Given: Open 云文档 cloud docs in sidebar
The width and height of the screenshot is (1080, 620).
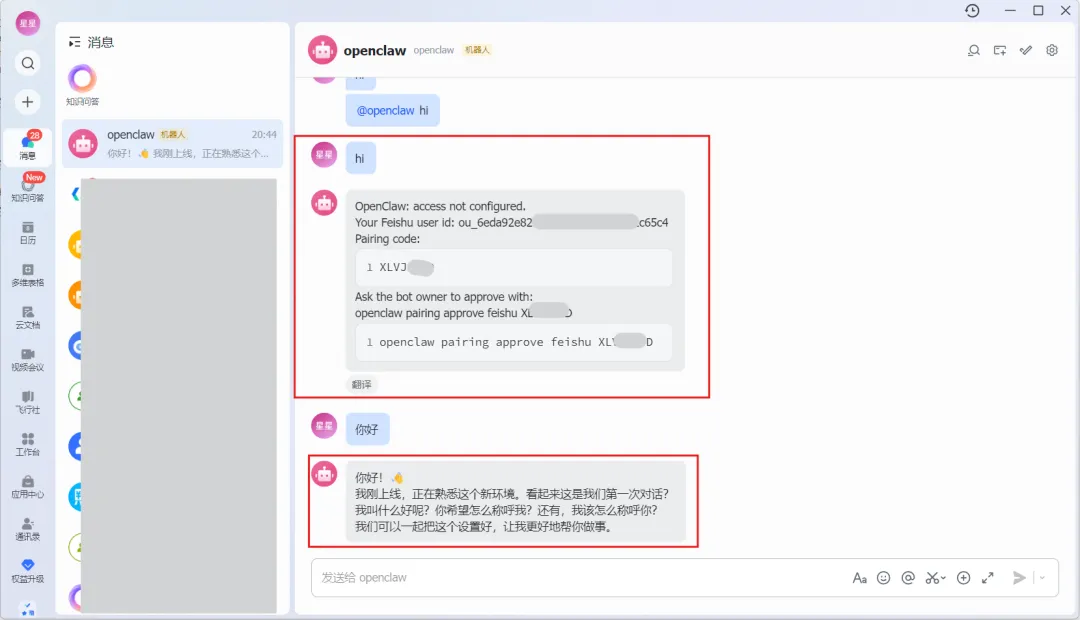Looking at the screenshot, I should (x=28, y=317).
